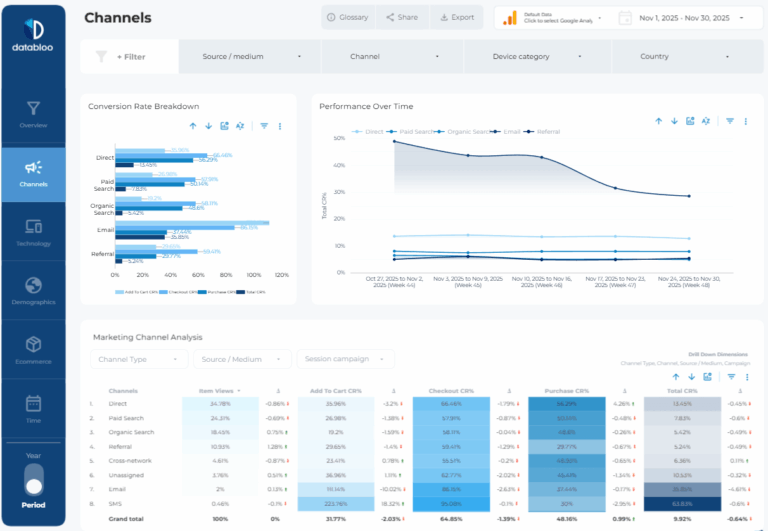Toggle the Email series in chart legend

click(x=507, y=132)
